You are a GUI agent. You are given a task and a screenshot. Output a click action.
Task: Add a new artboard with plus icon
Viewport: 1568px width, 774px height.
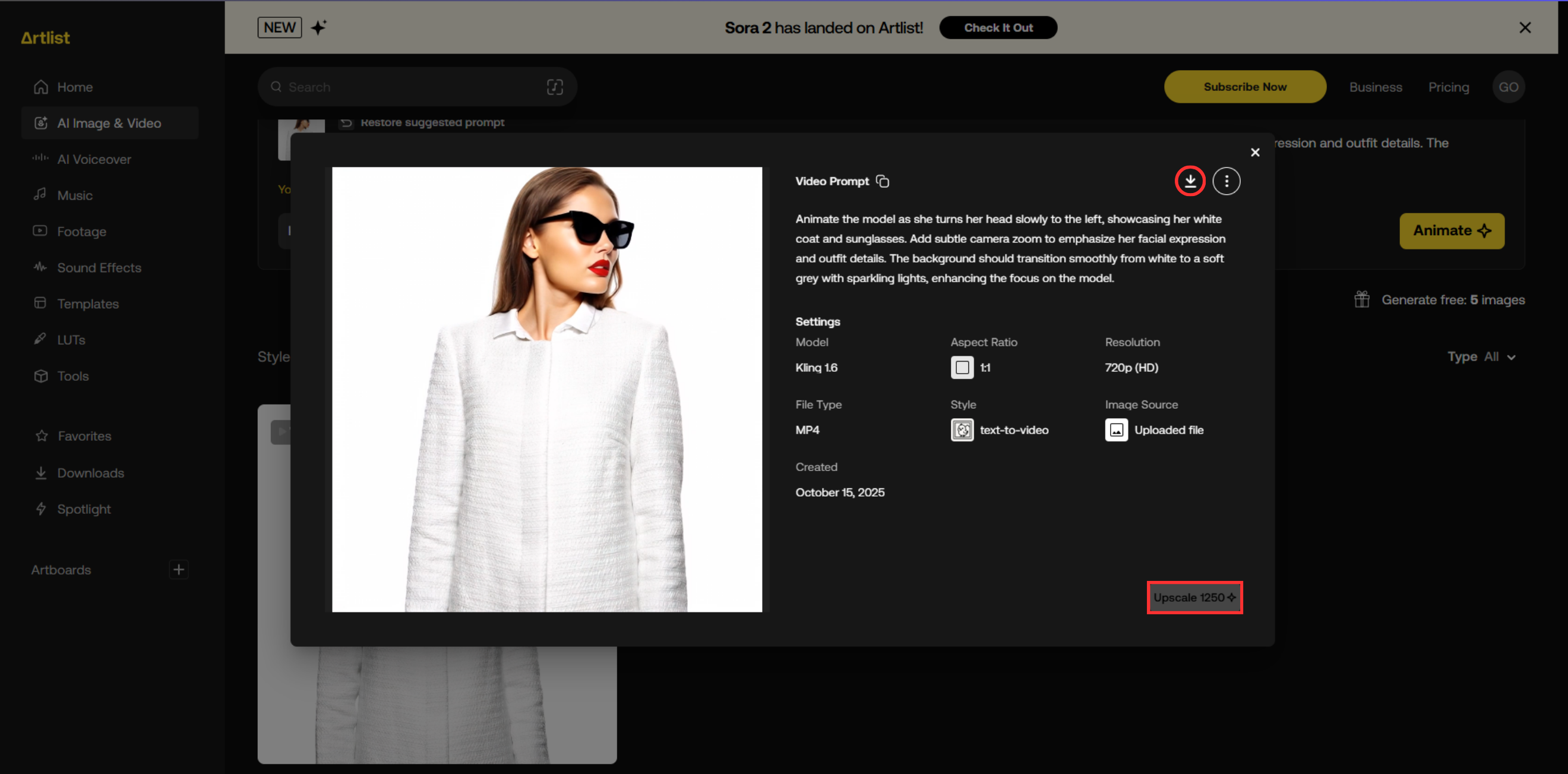178,570
